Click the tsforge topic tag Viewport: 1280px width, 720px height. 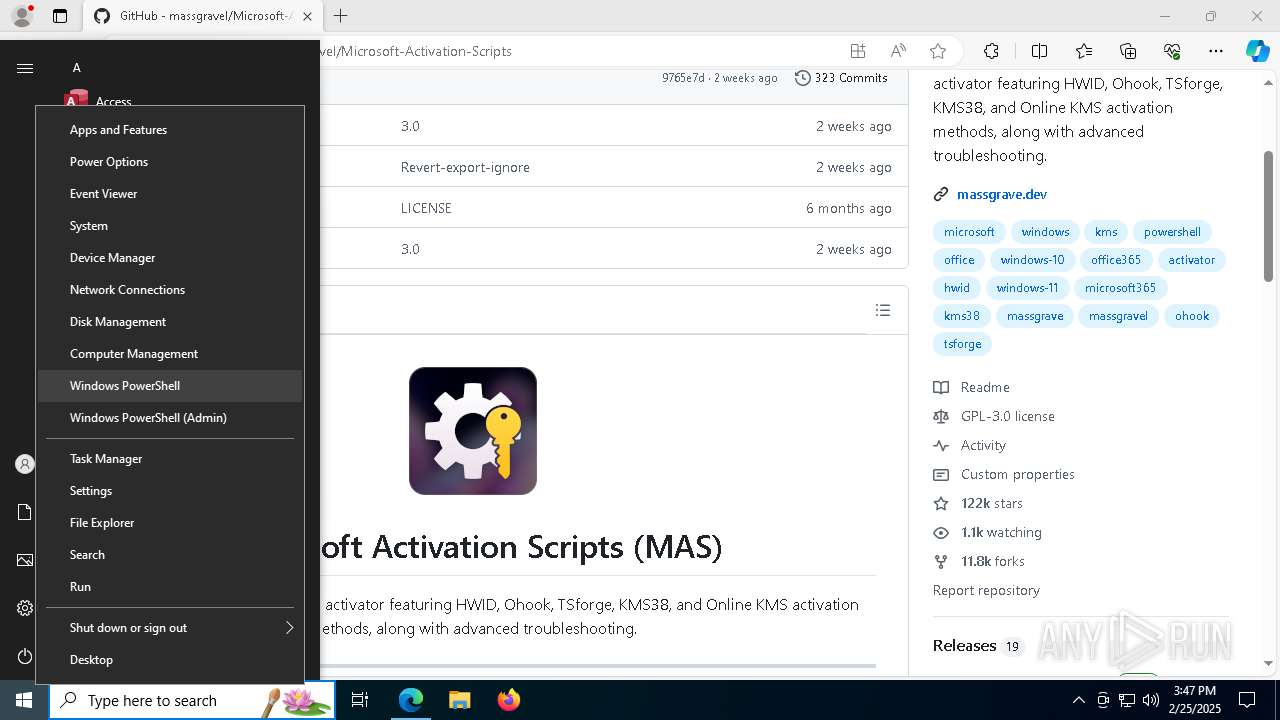pos(962,344)
